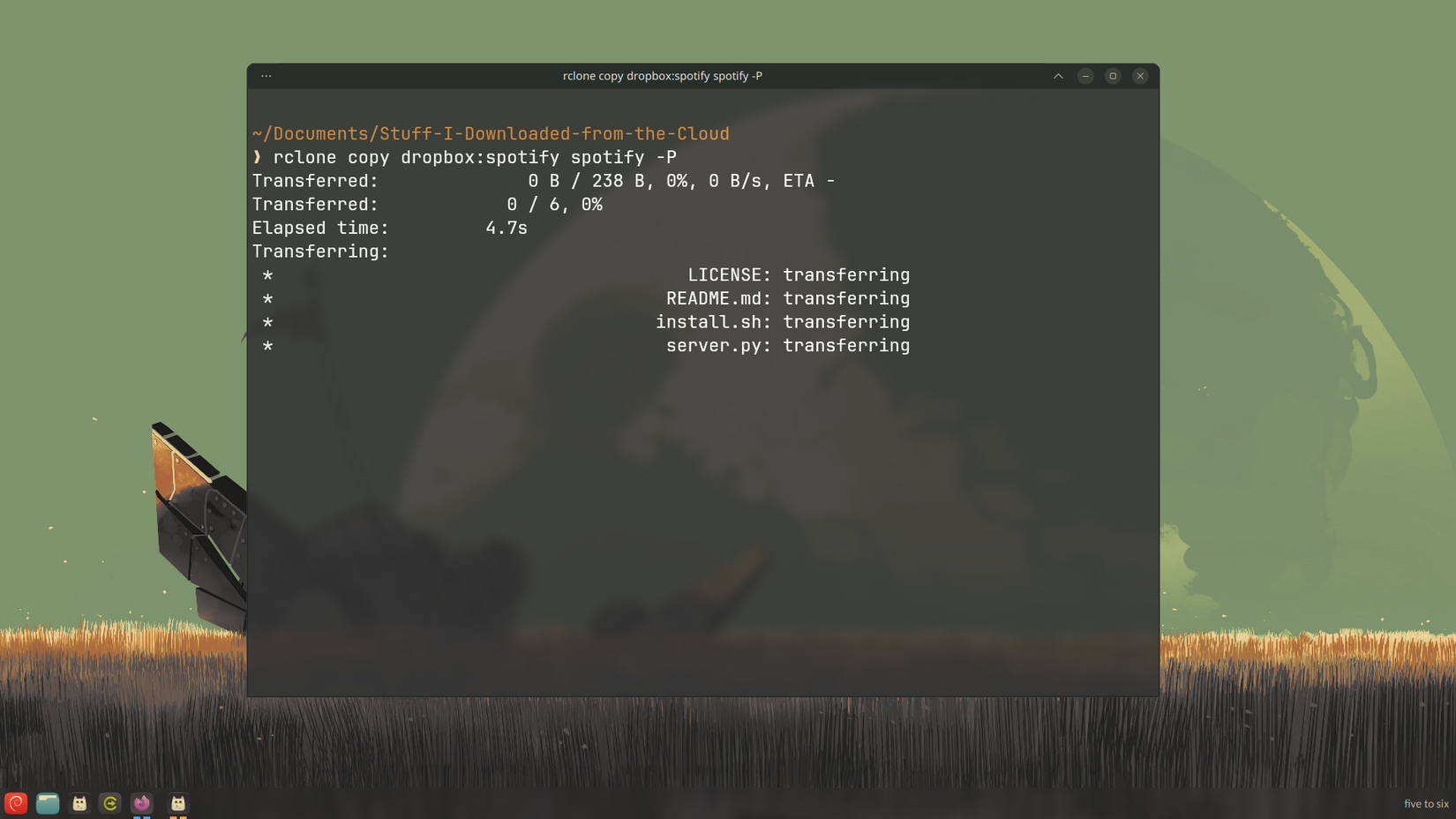
Task: Click the '0 / 6, 0%' transferred count
Action: [x=554, y=205]
